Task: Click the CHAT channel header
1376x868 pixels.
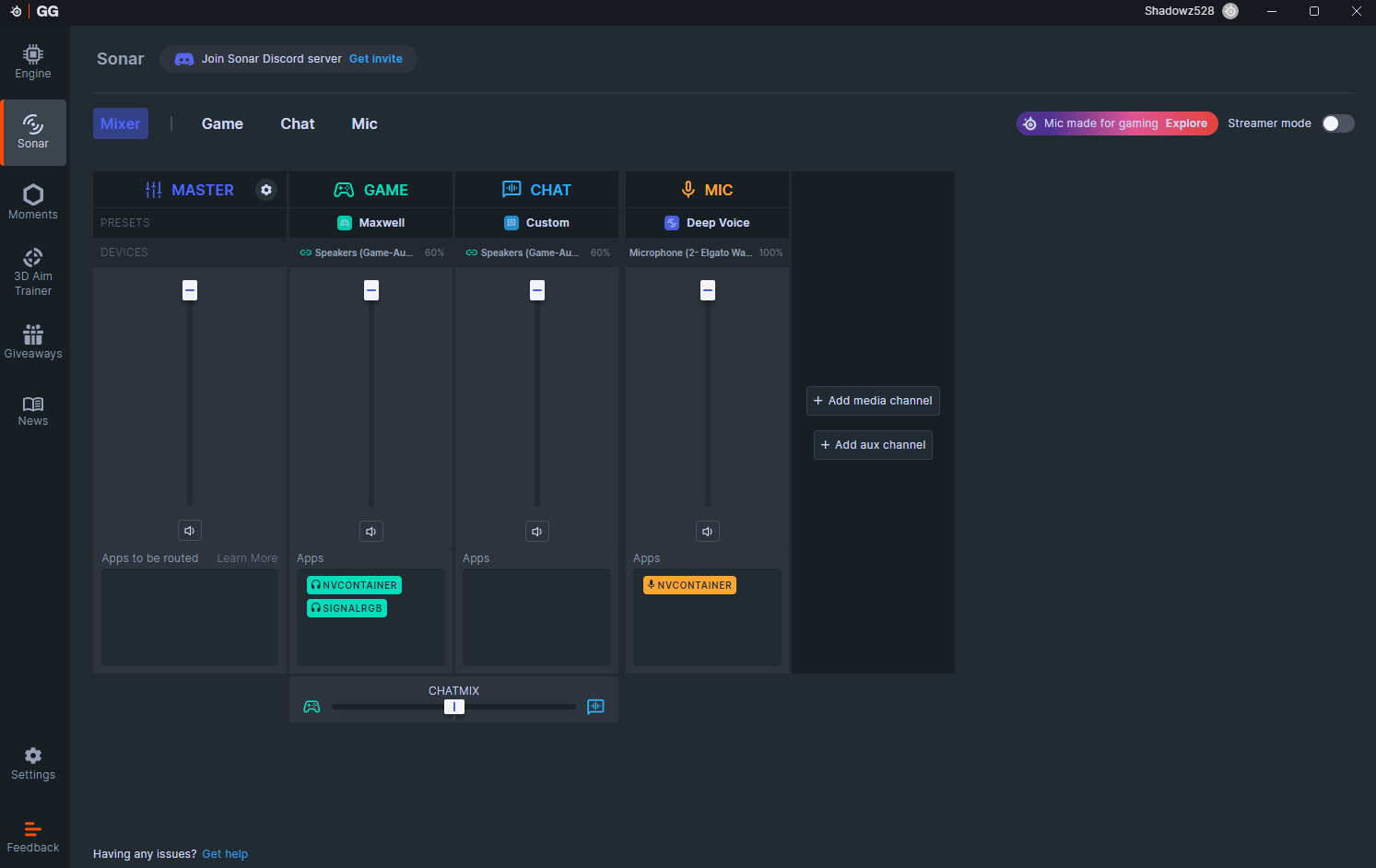Action: click(536, 190)
